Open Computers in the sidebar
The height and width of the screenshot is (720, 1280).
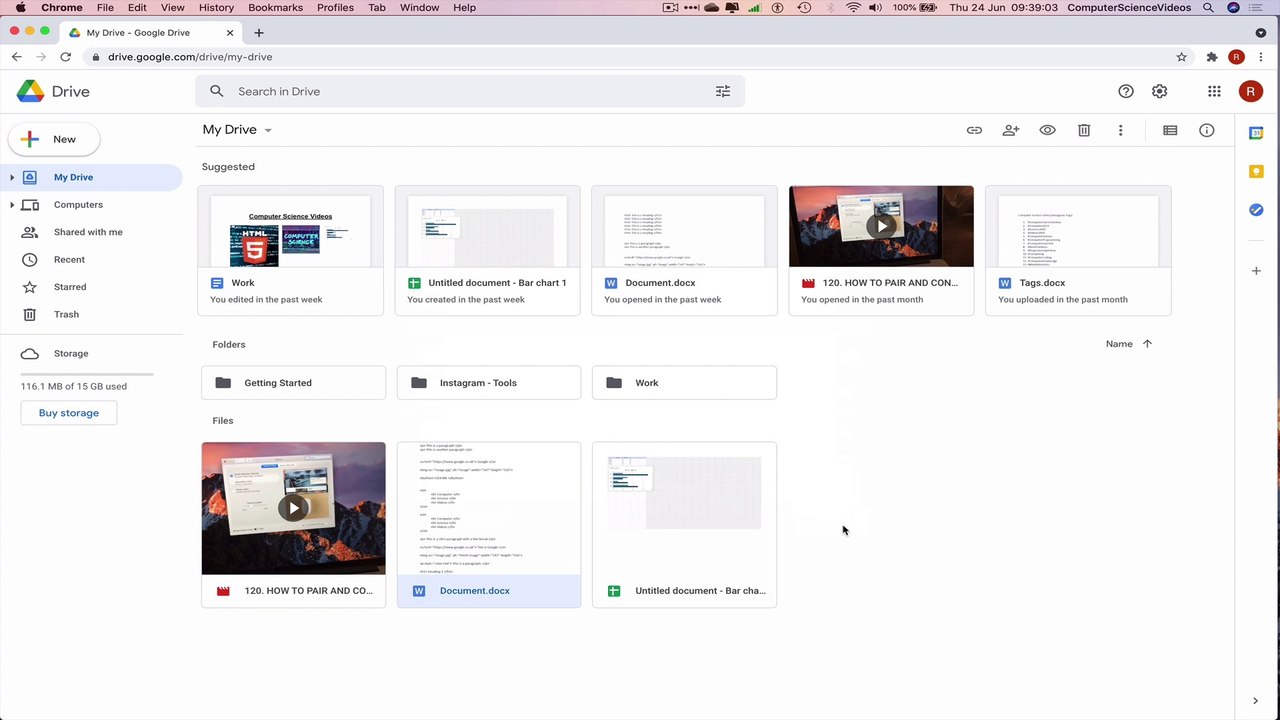(78, 205)
